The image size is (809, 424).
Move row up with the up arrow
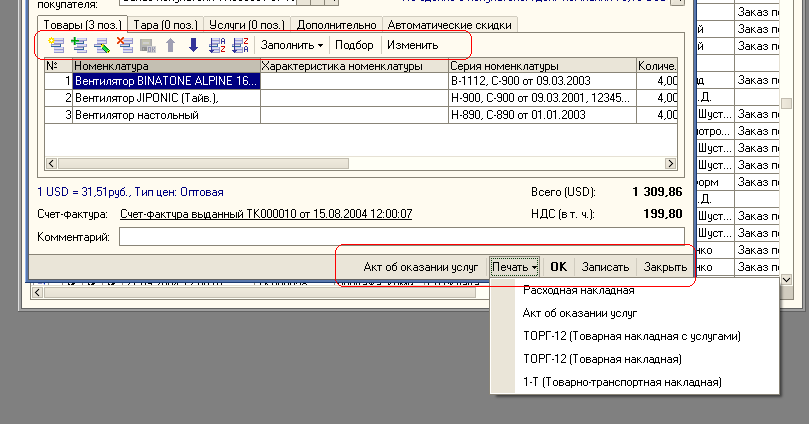pyautogui.click(x=170, y=45)
